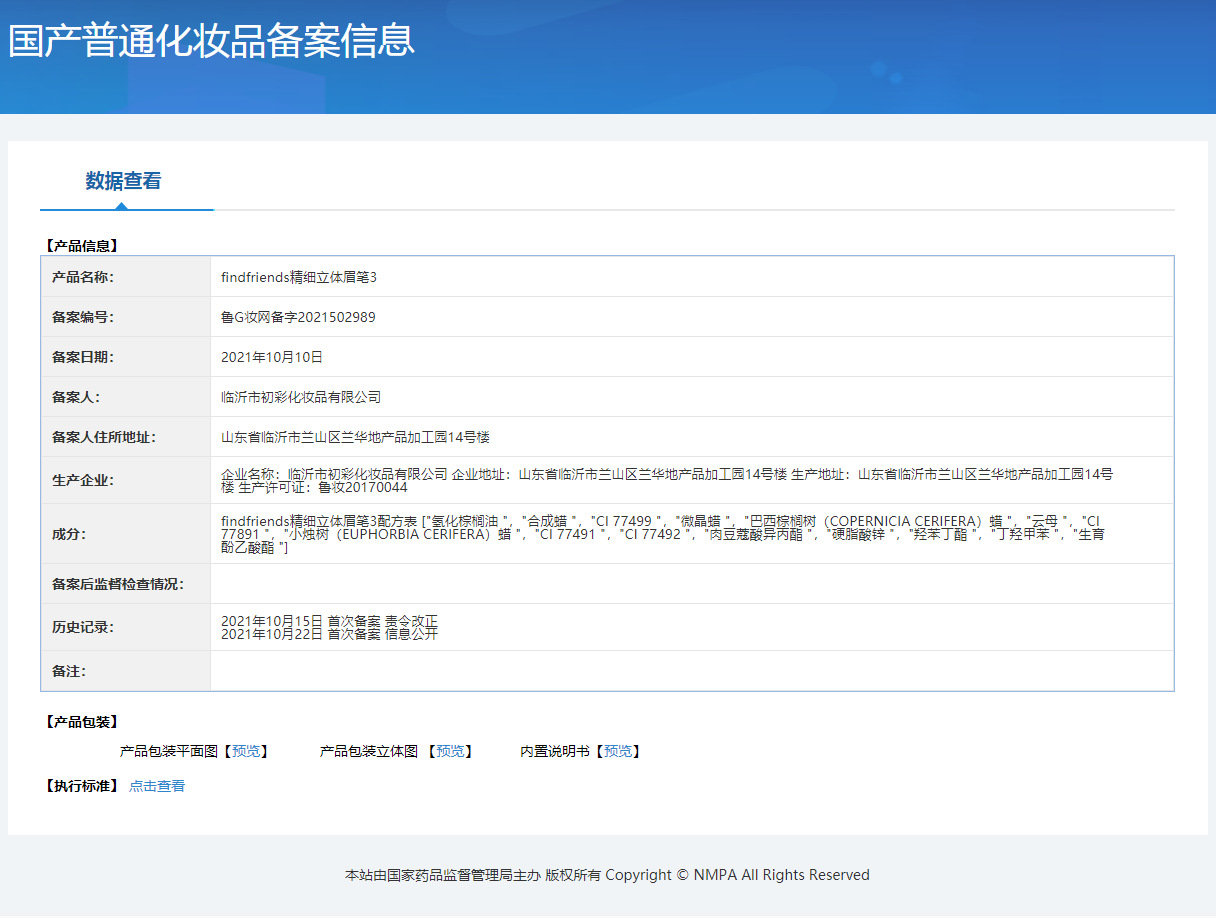
Task: Open 产品包装立体图 预览 link
Action: pos(449,751)
